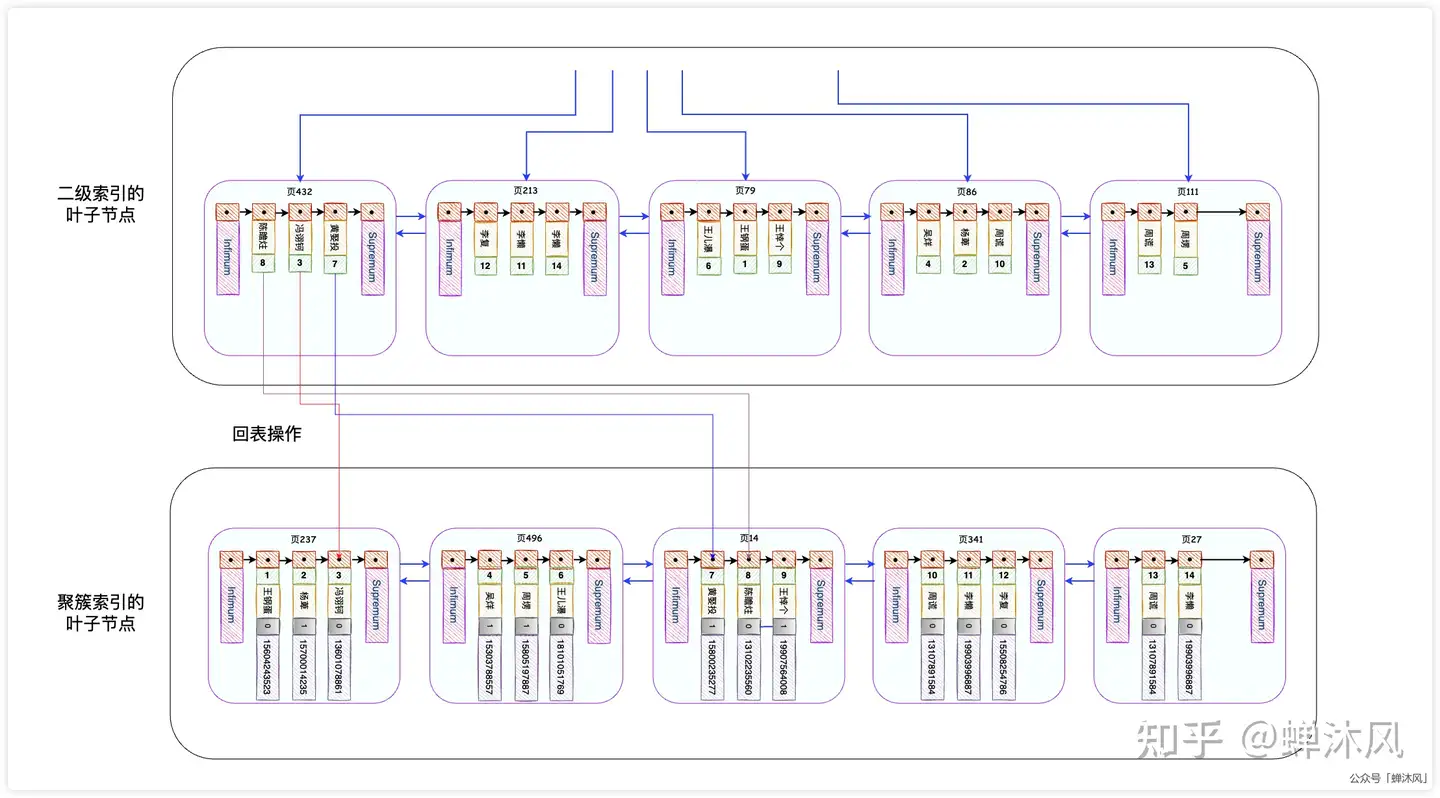Click primary key 11 in 页341
Screen dimensions: 1440x798
click(x=969, y=576)
